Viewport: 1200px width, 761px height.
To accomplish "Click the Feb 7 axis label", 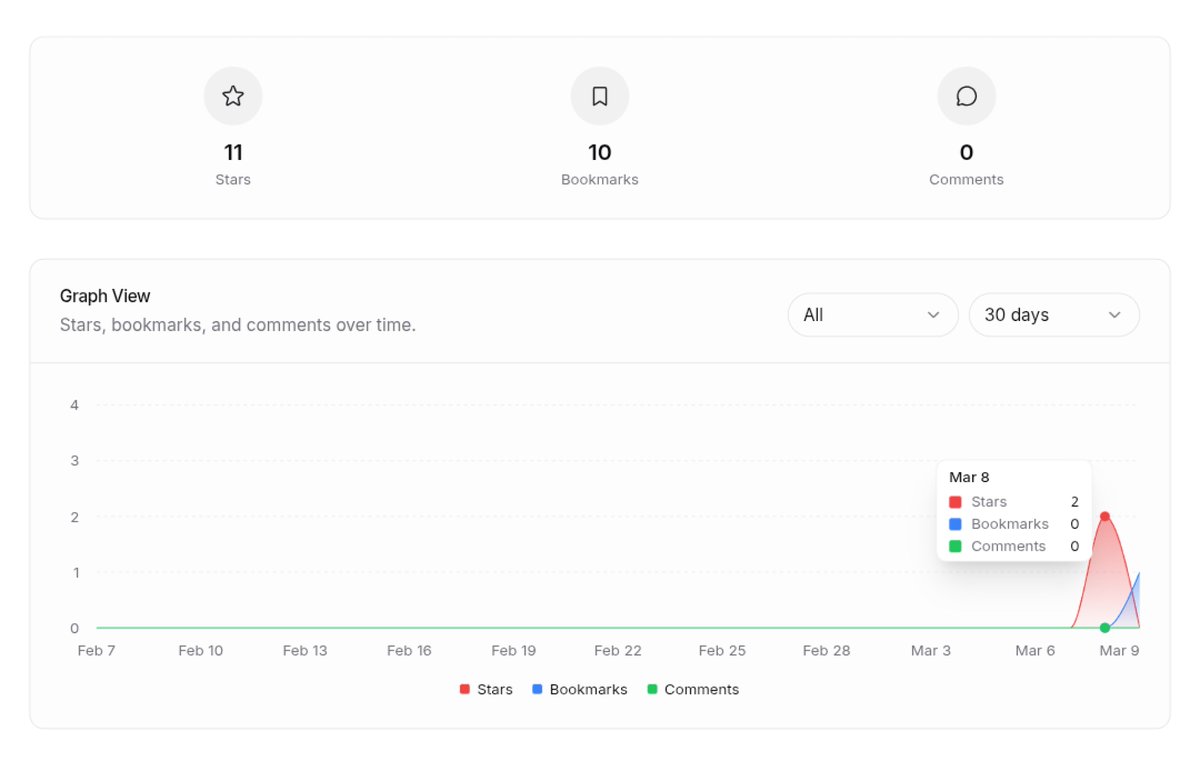I will click(97, 650).
